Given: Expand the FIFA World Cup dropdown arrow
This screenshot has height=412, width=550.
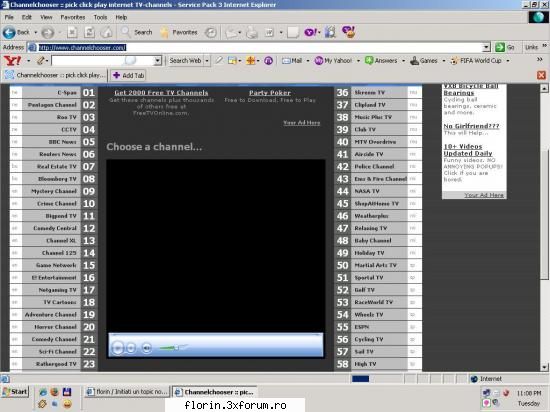Looking at the screenshot, I should click(508, 61).
